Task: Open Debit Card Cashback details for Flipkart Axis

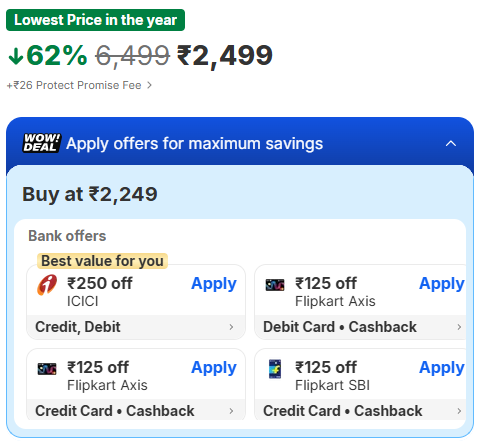Action: click(459, 327)
